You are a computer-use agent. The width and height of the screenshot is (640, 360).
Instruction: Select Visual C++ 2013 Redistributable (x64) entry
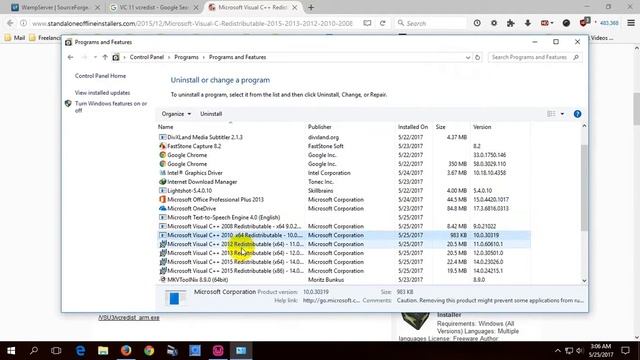(x=344, y=253)
